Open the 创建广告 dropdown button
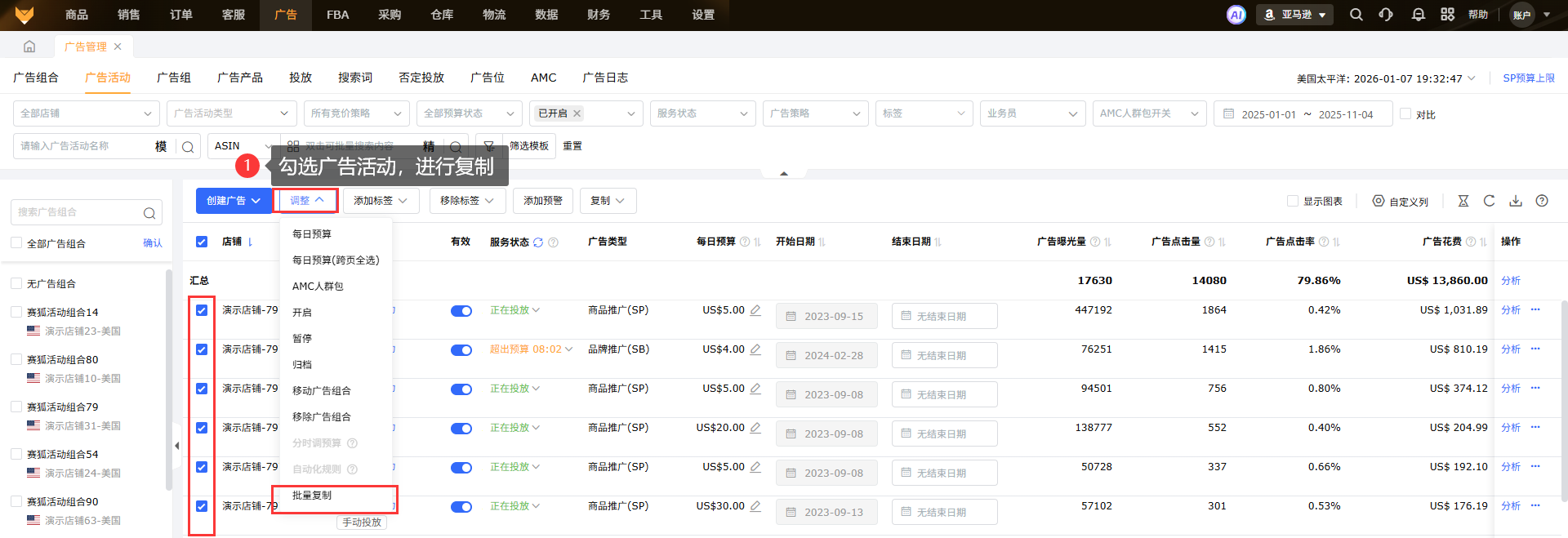 (x=234, y=201)
